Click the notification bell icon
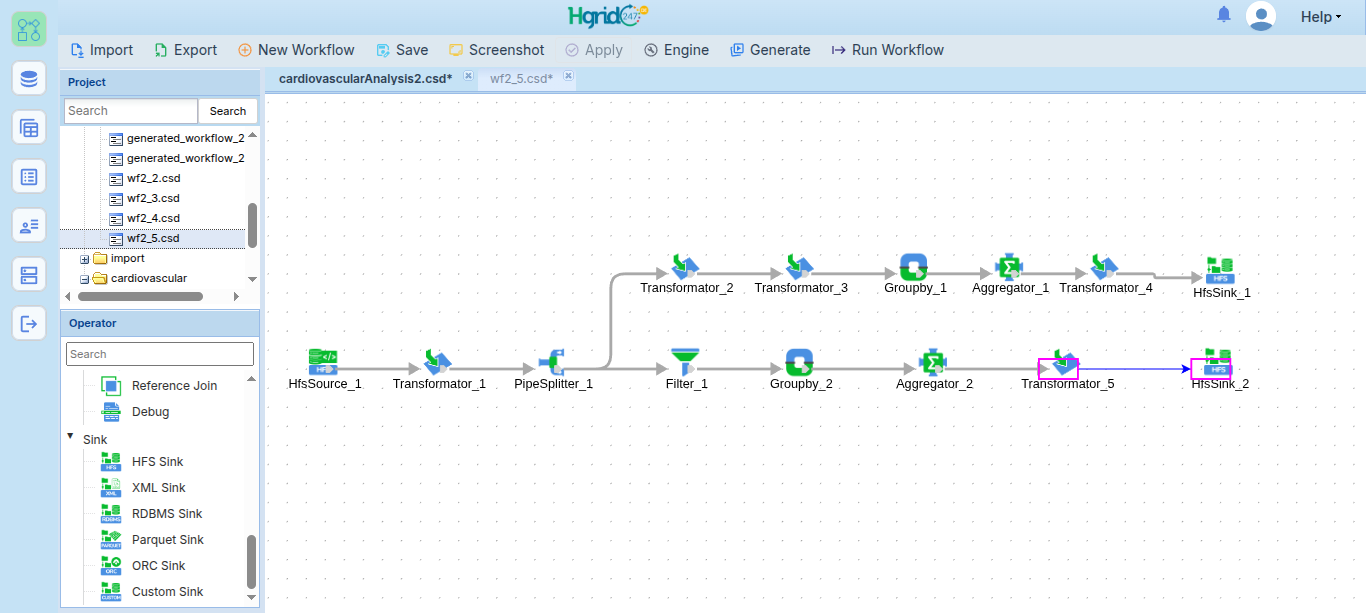 click(1224, 15)
